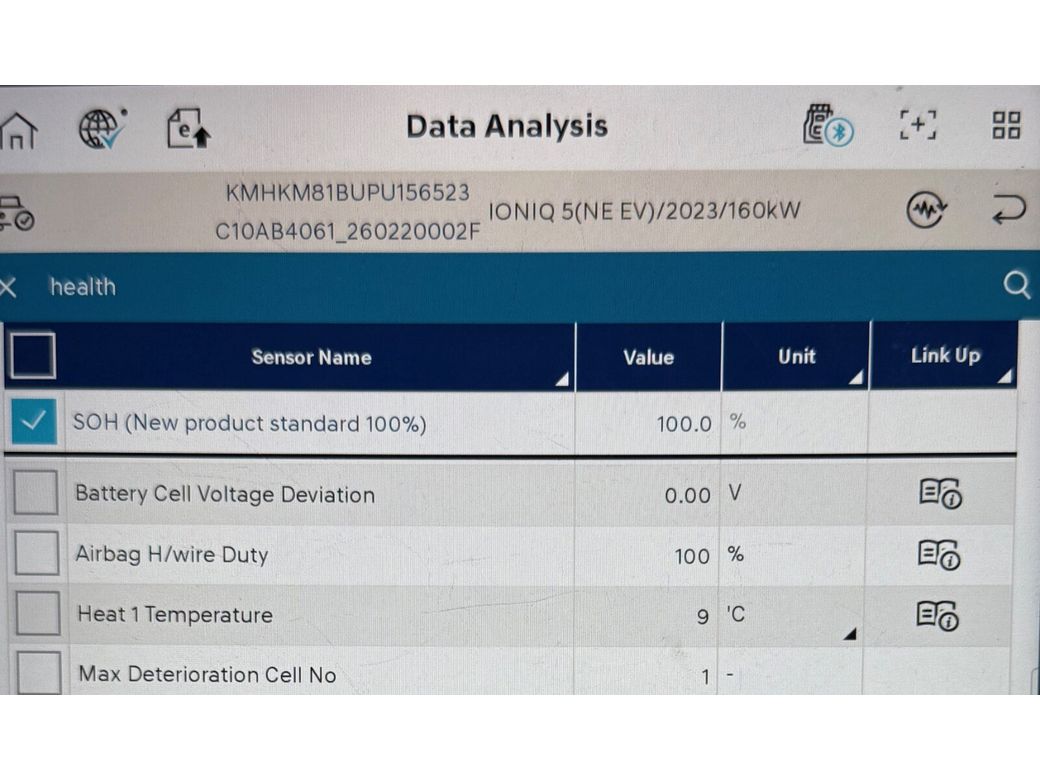Click the Link Up column header
This screenshot has height=780, width=1040.
[x=944, y=356]
